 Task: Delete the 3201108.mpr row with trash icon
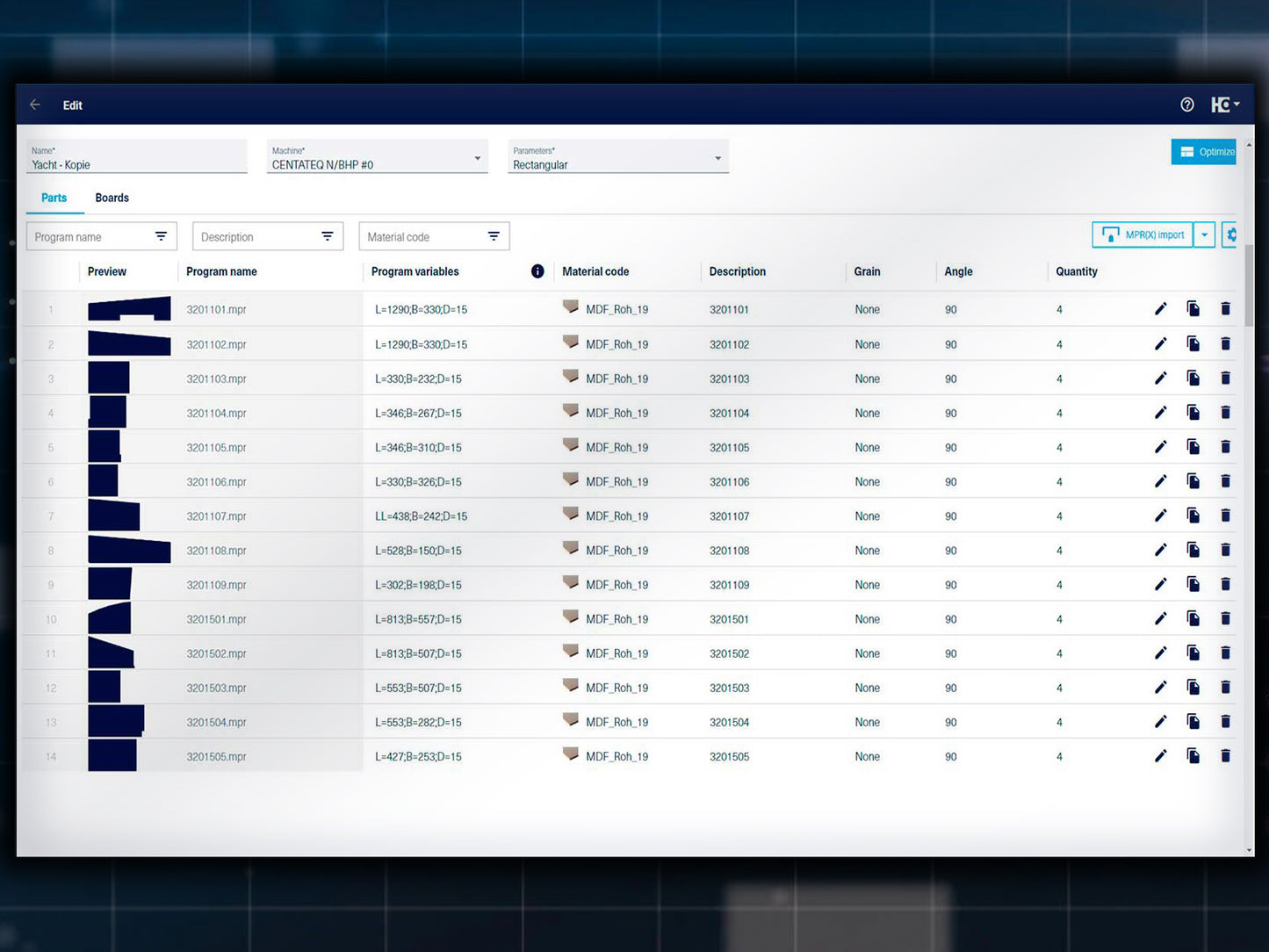coord(1225,551)
